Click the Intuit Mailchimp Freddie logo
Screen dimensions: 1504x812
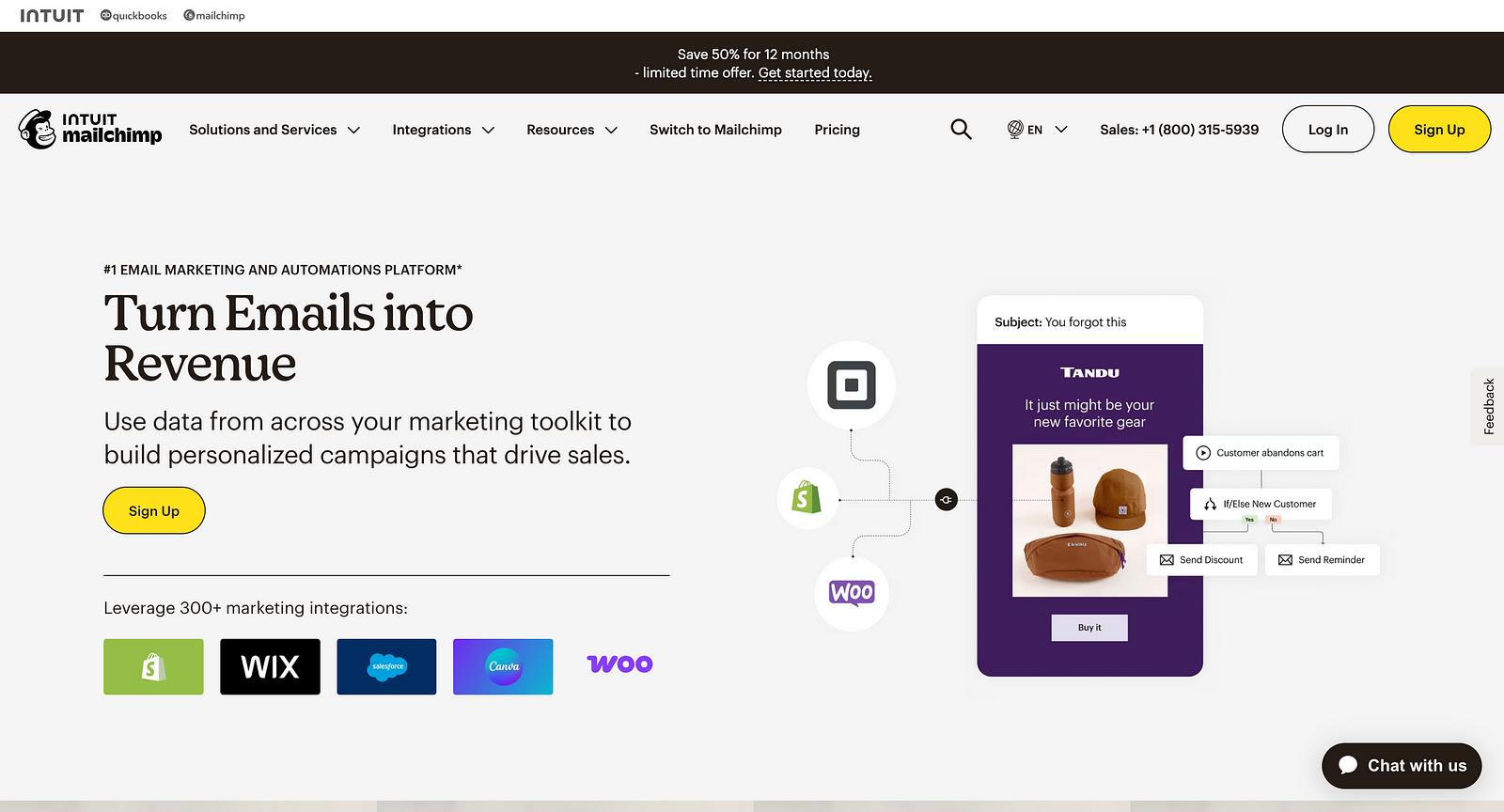coord(90,129)
